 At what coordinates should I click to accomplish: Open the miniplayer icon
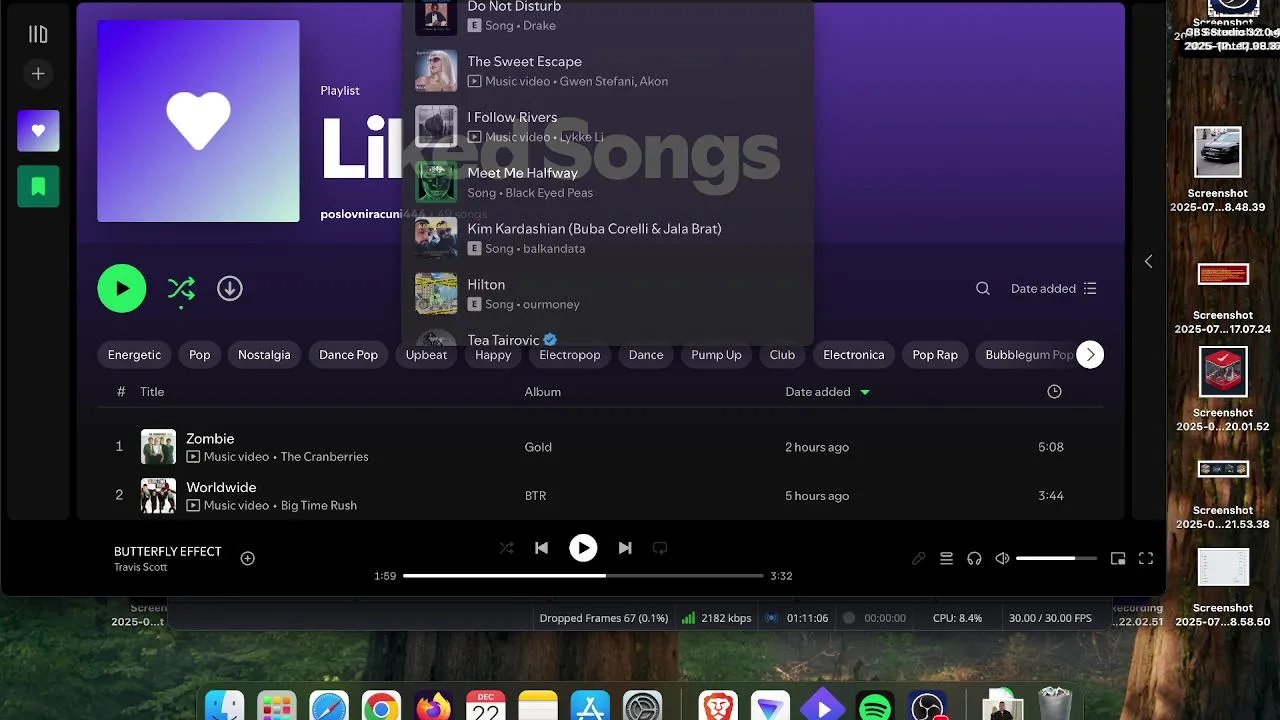click(1118, 559)
